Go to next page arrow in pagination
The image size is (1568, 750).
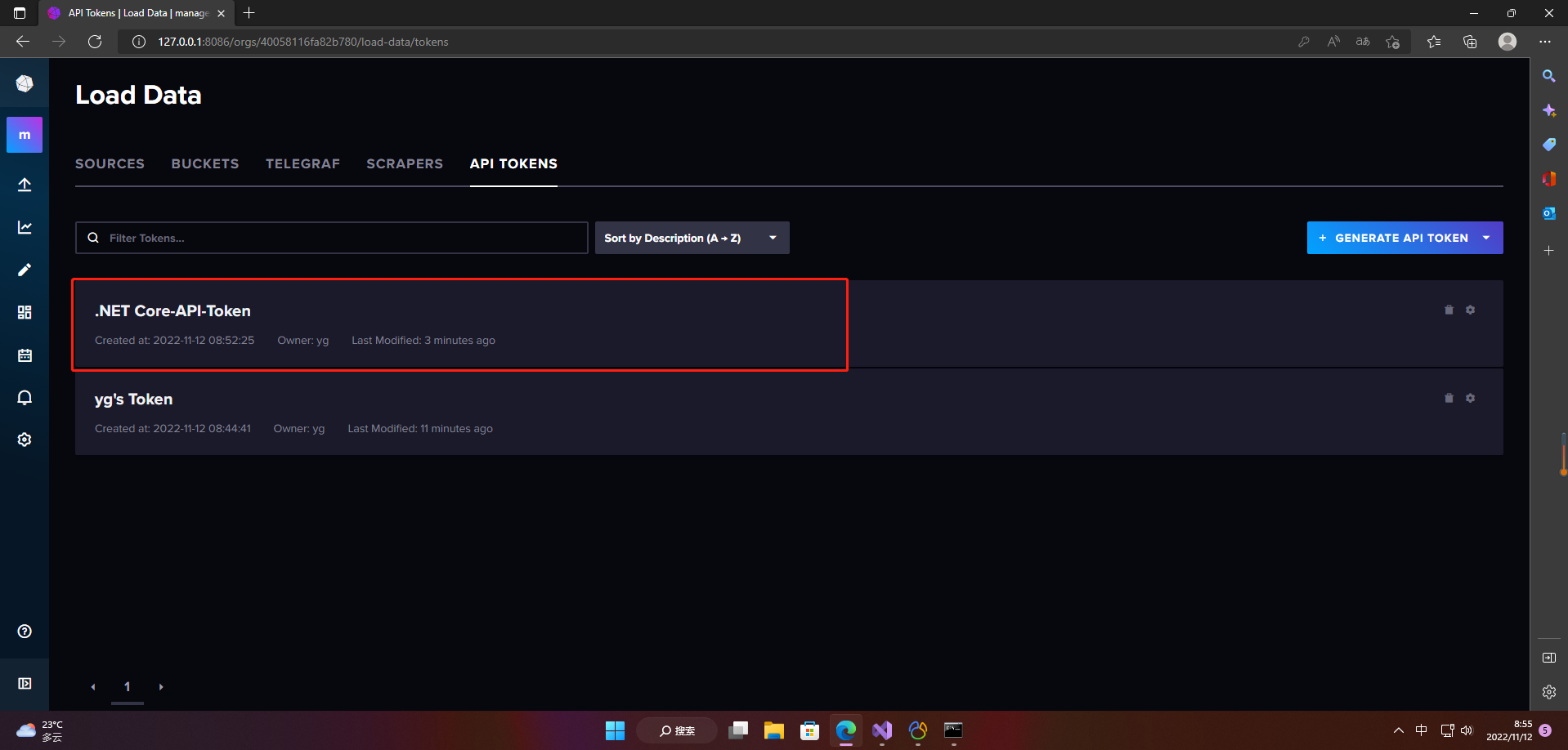[x=161, y=687]
